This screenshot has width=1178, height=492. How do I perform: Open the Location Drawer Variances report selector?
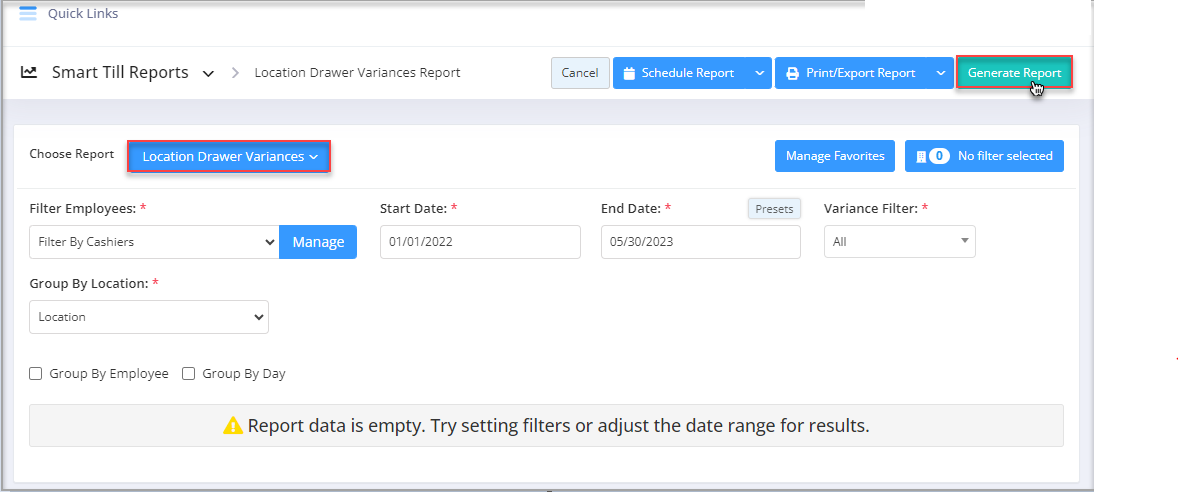(x=229, y=156)
